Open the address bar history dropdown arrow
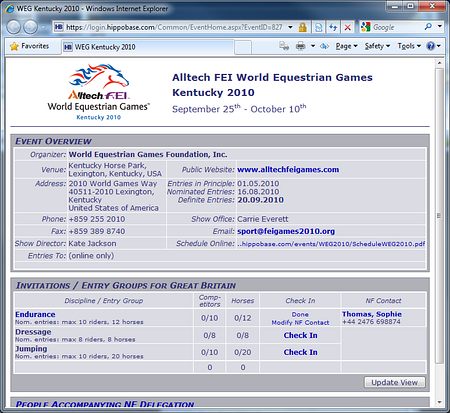The image size is (450, 413). click(290, 27)
